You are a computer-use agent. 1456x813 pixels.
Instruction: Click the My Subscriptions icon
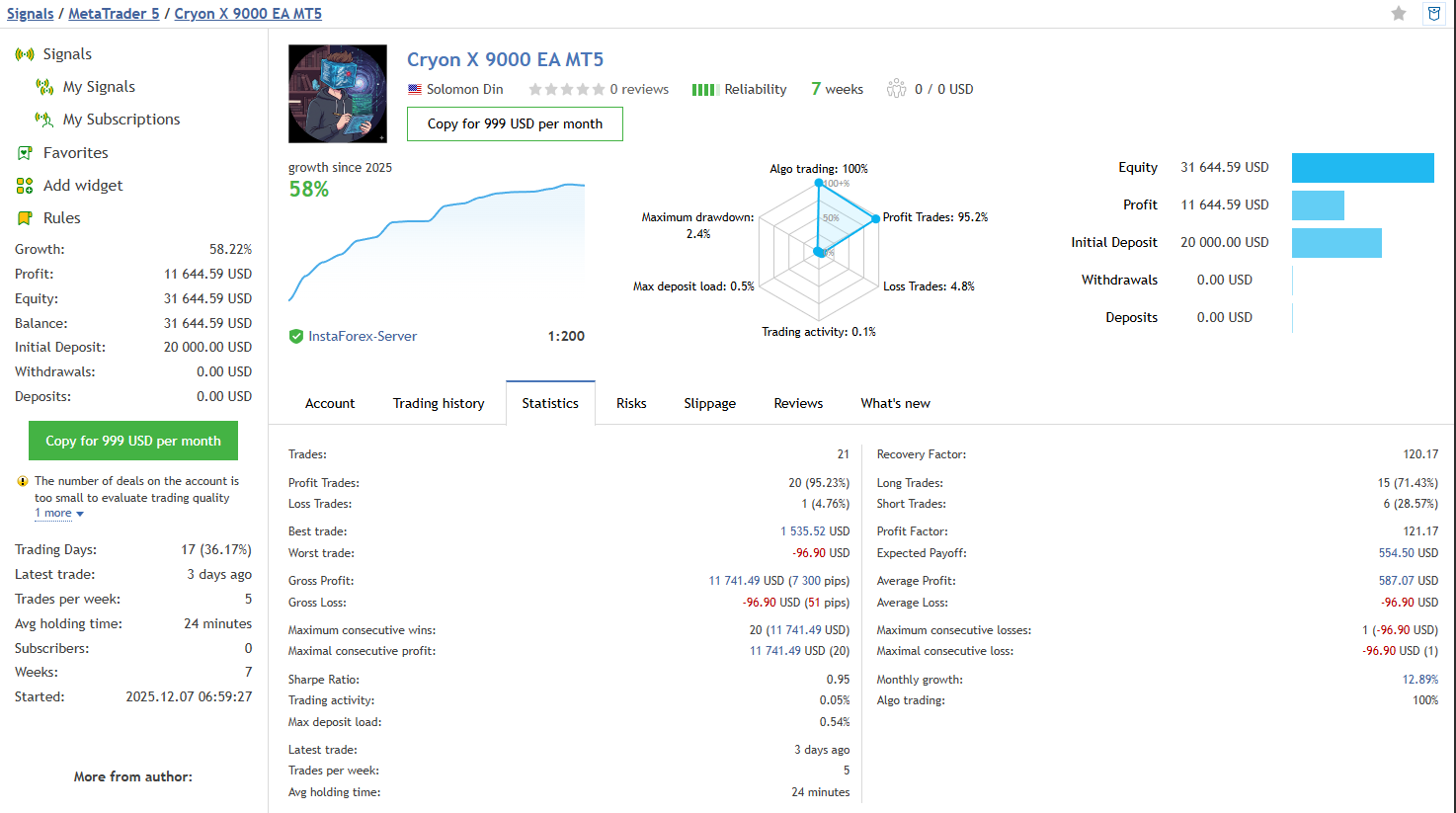pos(44,120)
